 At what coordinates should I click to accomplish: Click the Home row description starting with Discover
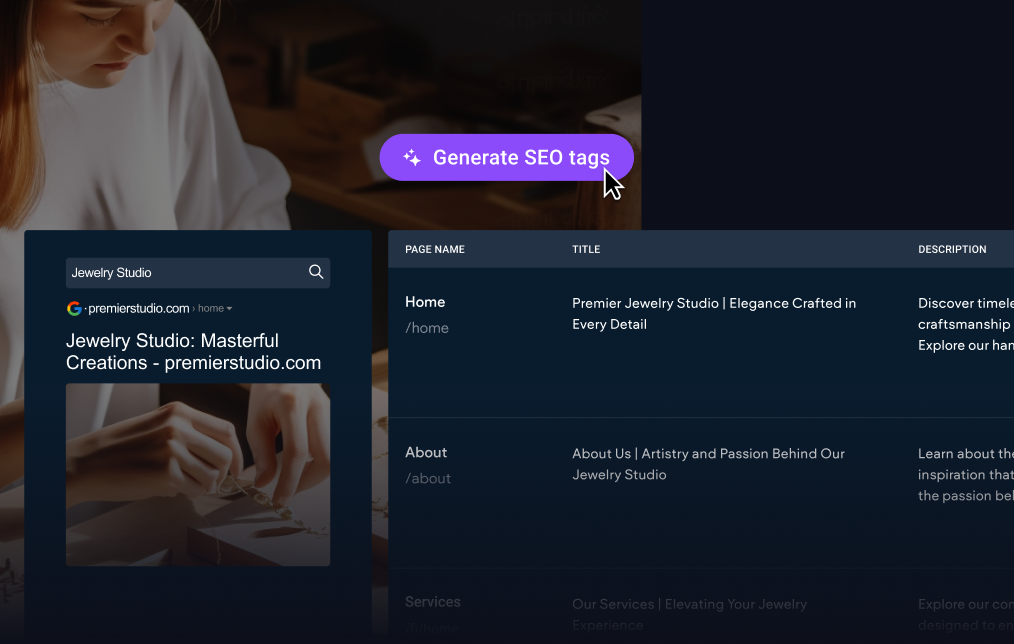tap(964, 324)
